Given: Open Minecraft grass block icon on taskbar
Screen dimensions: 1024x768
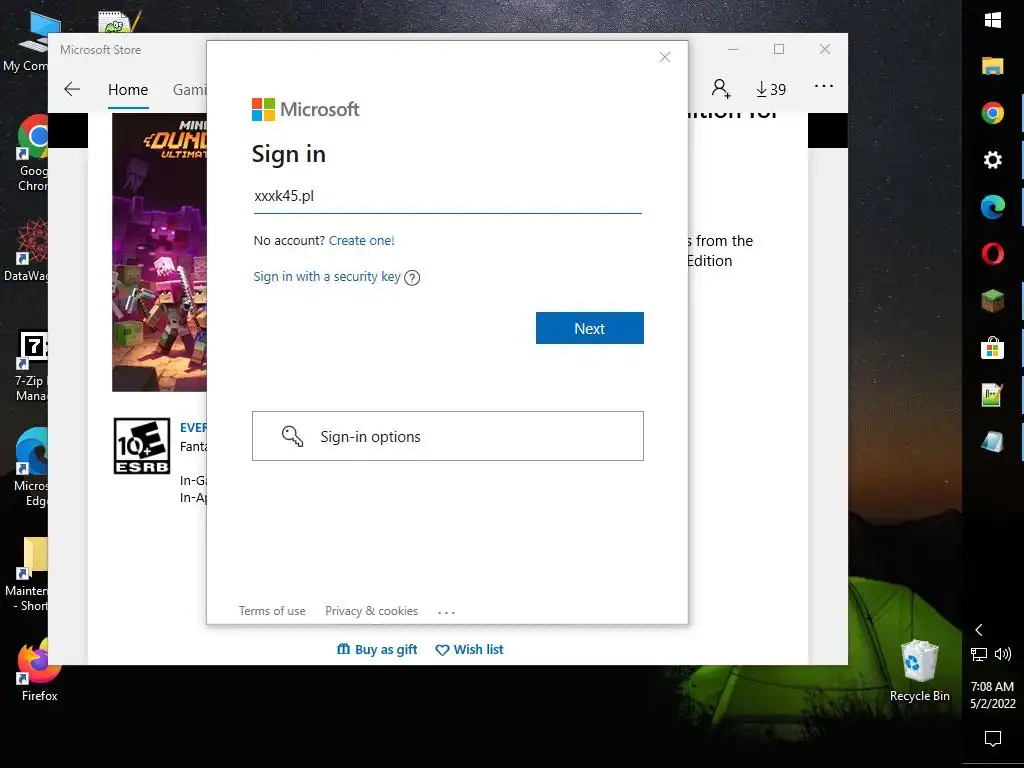Looking at the screenshot, I should point(993,300).
